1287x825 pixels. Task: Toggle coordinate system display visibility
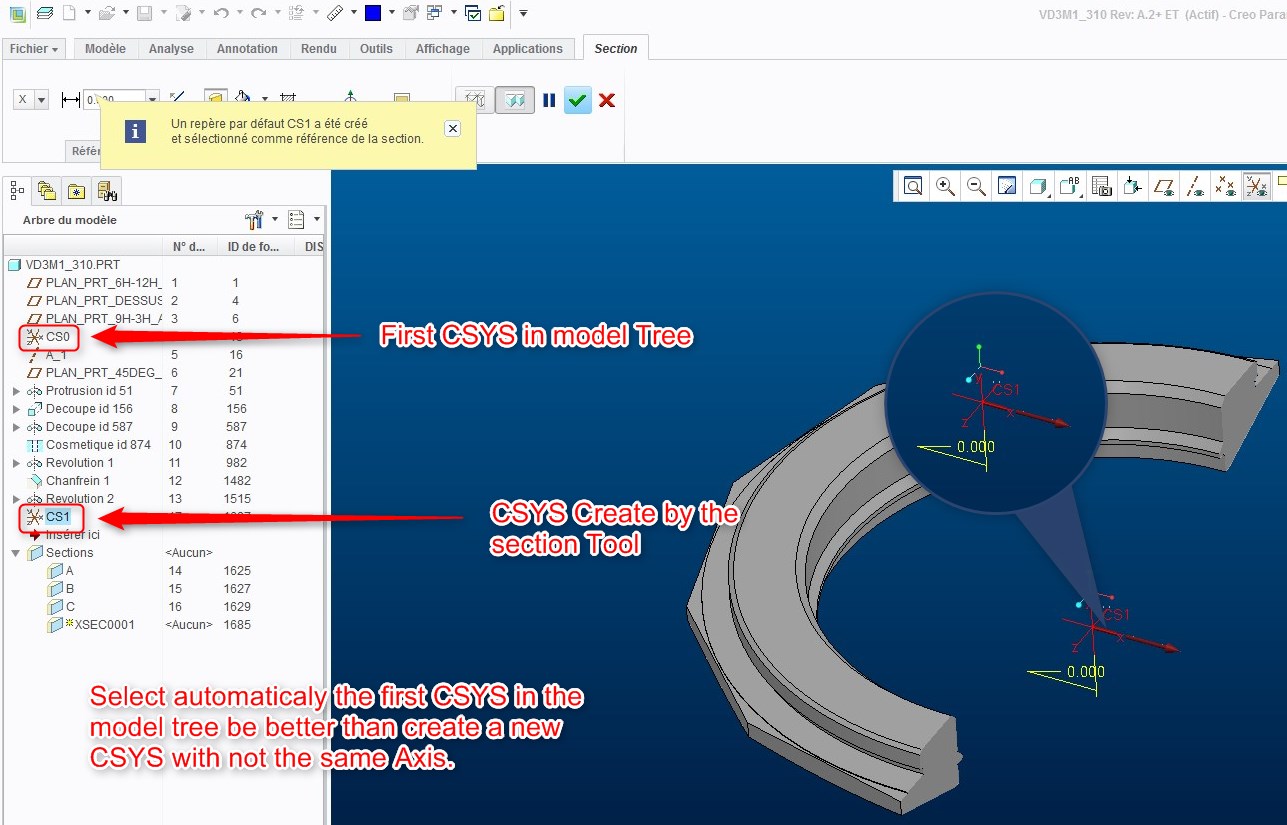(1255, 186)
